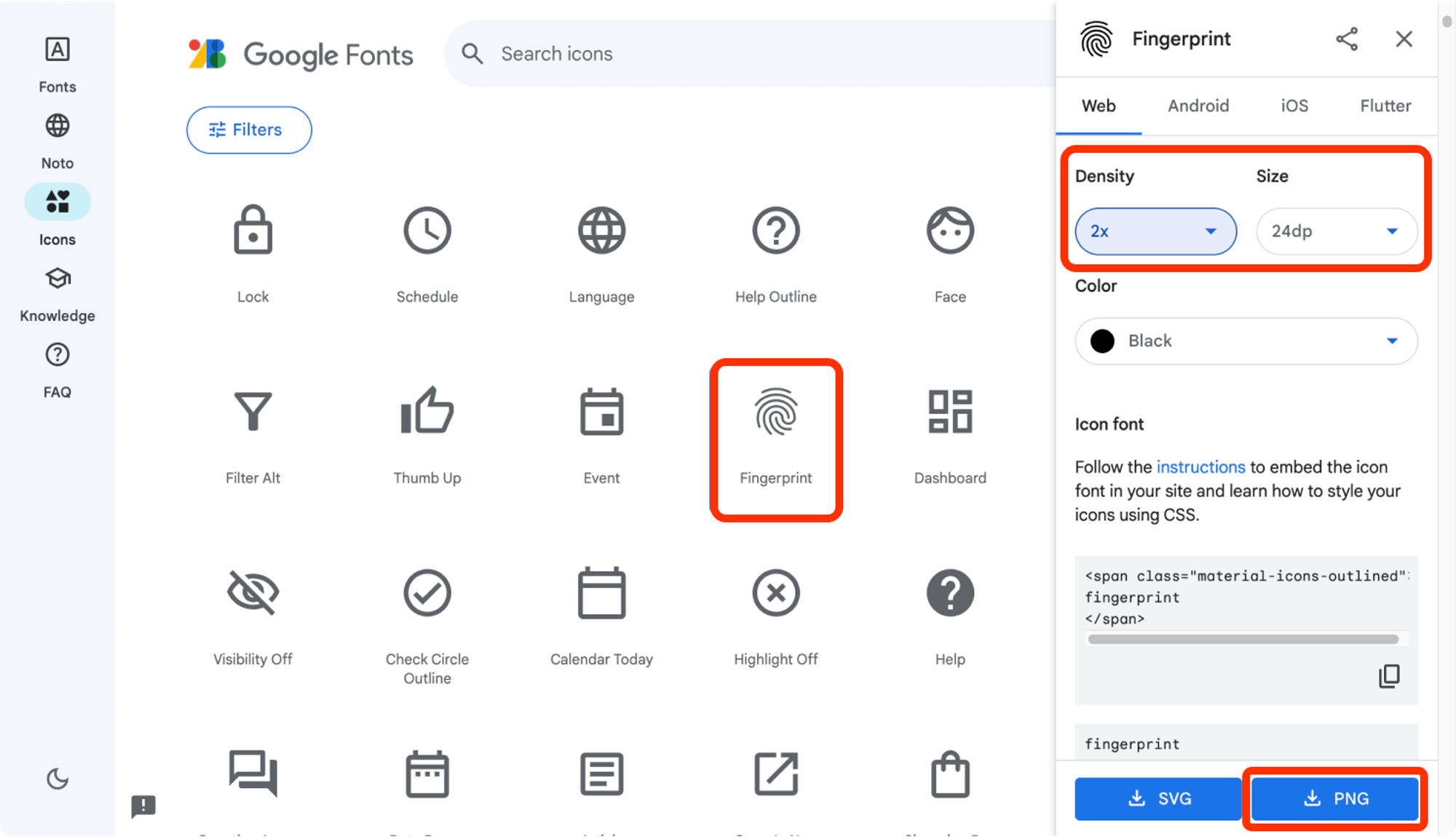This screenshot has width=1456, height=837.
Task: Expand the Density dropdown selector
Action: [x=1155, y=230]
